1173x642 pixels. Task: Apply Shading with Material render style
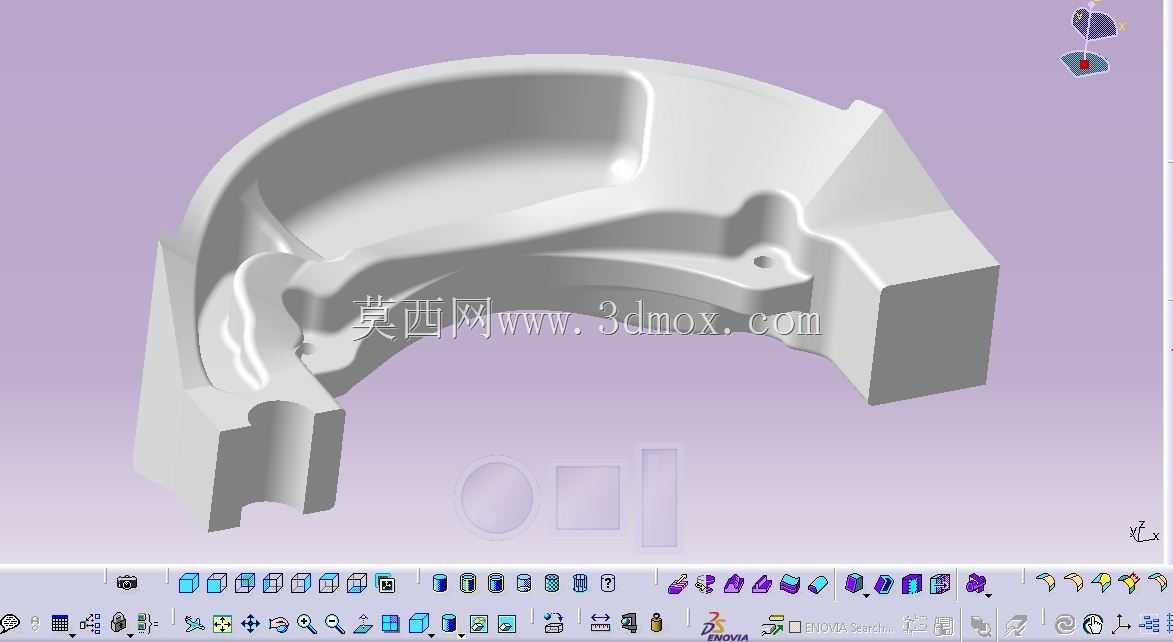(x=551, y=583)
